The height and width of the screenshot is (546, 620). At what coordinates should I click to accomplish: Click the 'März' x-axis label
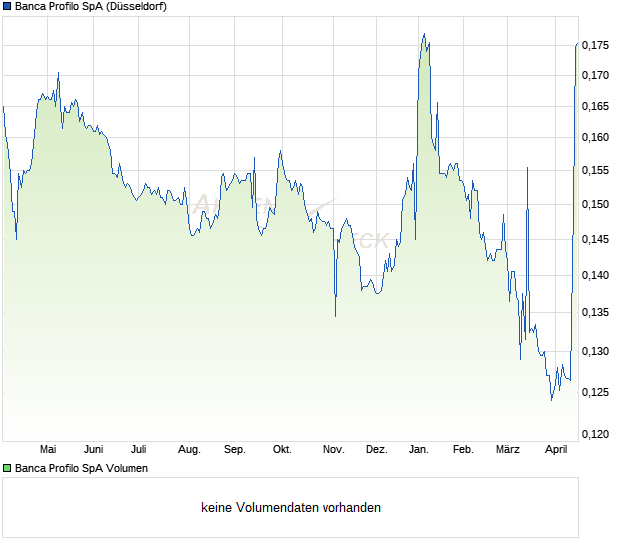click(508, 449)
